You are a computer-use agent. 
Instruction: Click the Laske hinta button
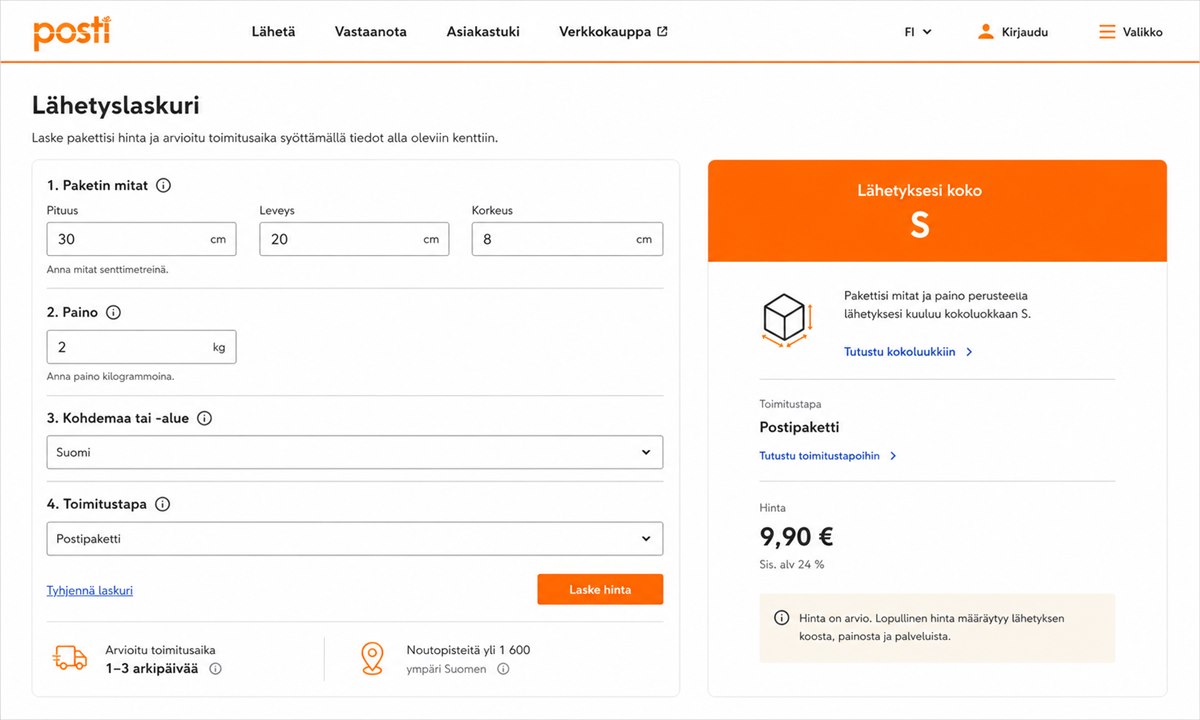[600, 590]
